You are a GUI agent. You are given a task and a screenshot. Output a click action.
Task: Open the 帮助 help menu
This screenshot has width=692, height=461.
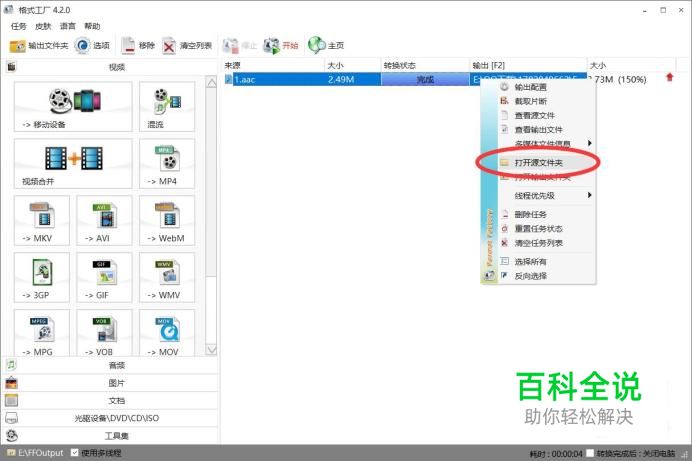(x=92, y=26)
